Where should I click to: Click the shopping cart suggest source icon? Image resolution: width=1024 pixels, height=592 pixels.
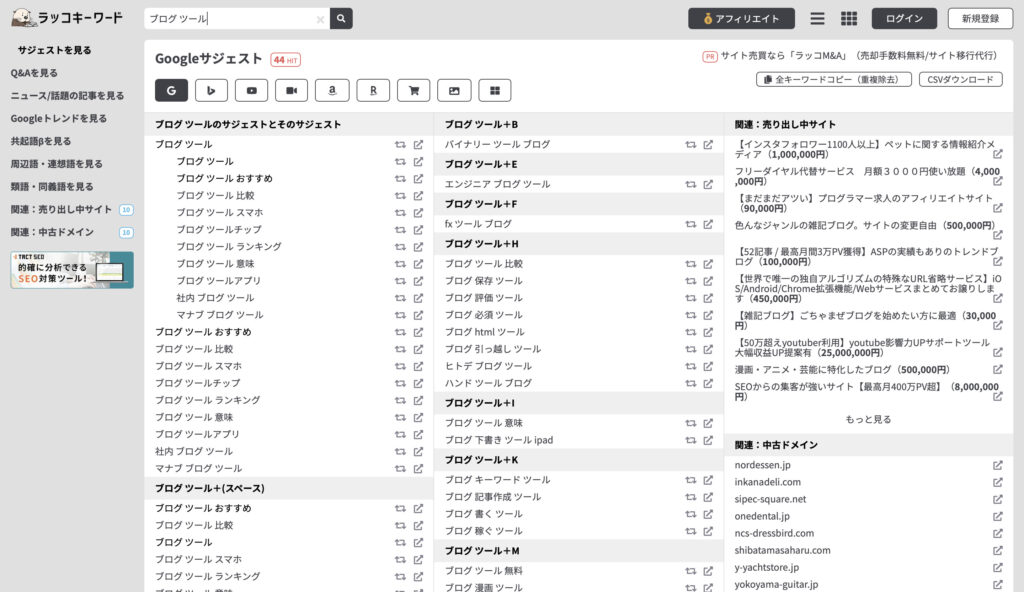[x=413, y=89]
